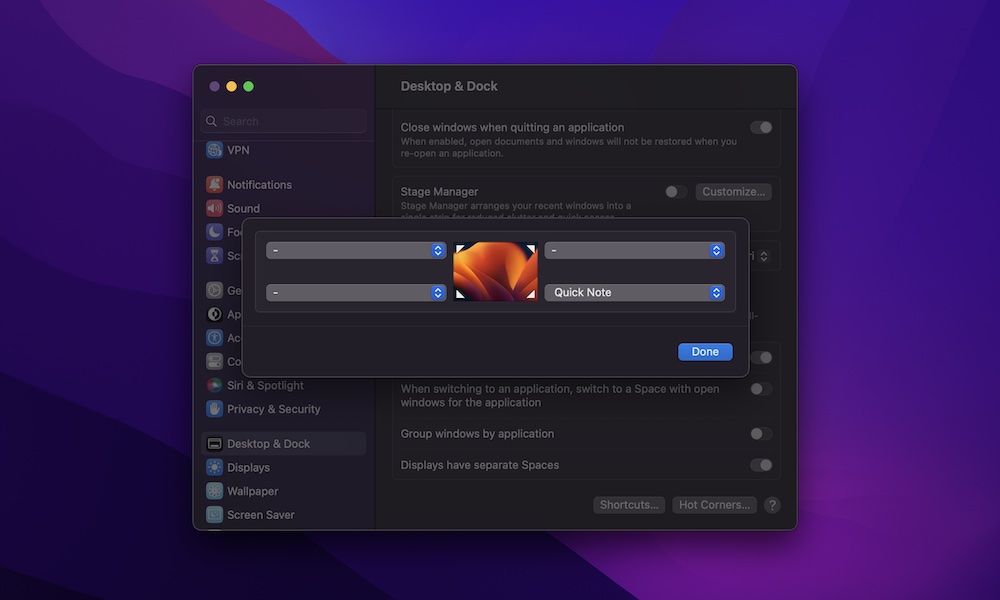The width and height of the screenshot is (1000, 600).
Task: Click the help question mark button
Action: 772,505
